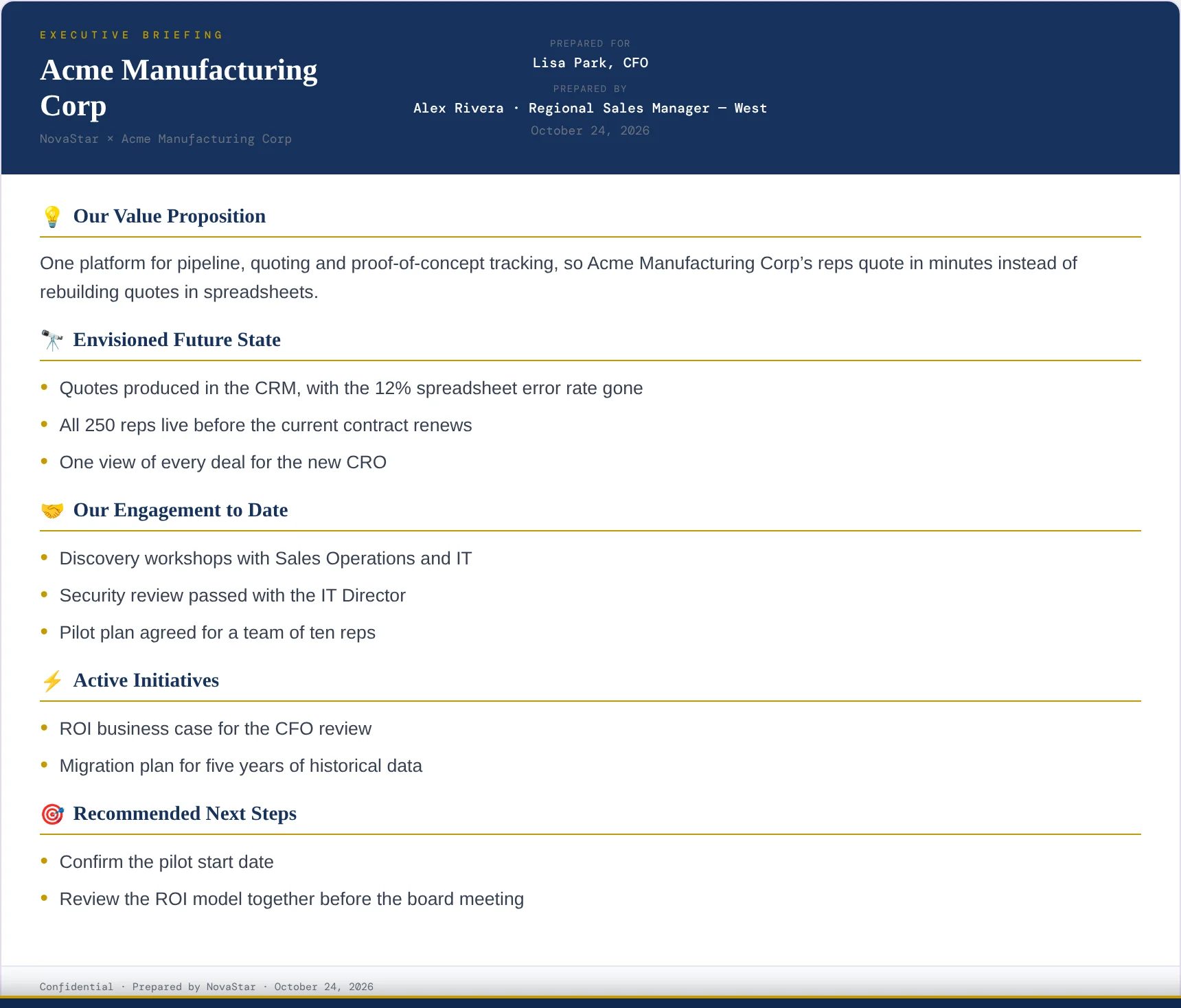
Task: Click 'Pilot plan agreed for a team of ten reps'
Action: tap(217, 632)
